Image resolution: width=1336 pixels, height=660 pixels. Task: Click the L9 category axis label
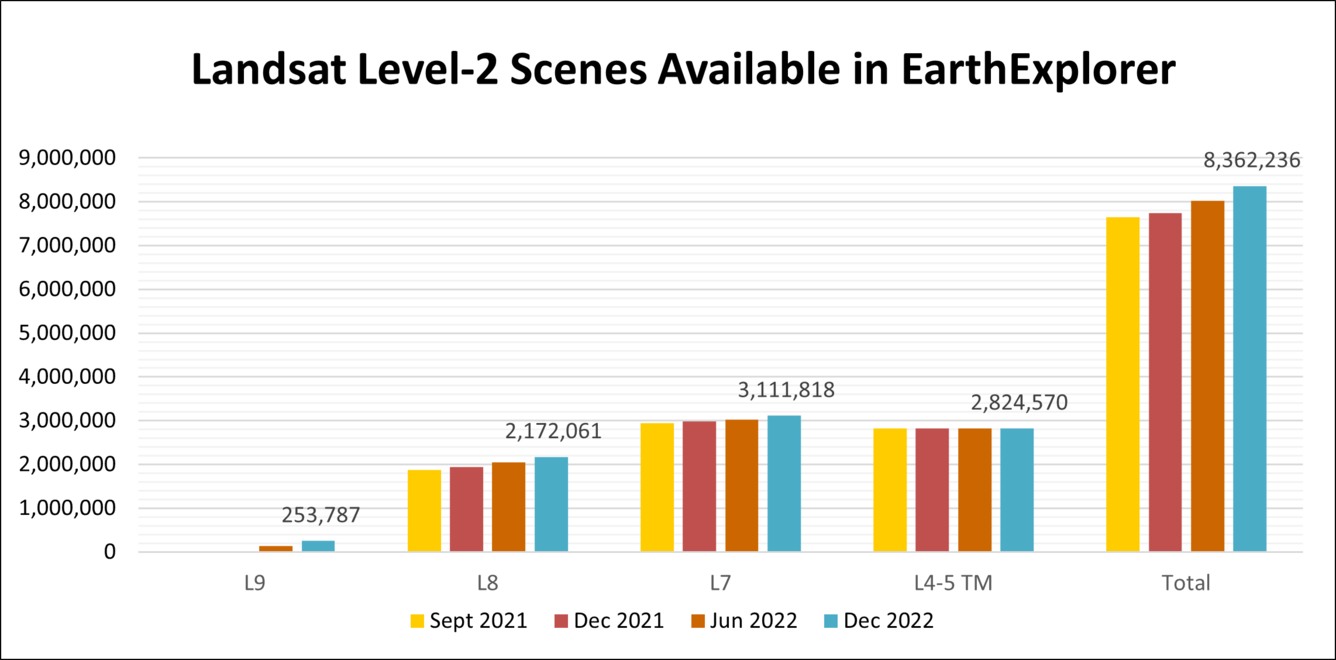click(x=256, y=583)
